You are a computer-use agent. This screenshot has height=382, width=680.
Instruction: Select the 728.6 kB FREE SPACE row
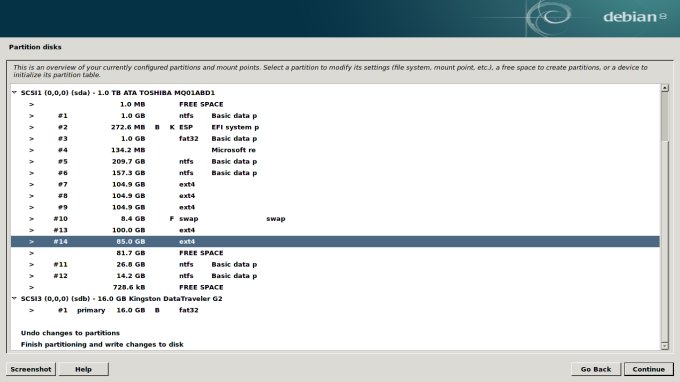pyautogui.click(x=335, y=287)
